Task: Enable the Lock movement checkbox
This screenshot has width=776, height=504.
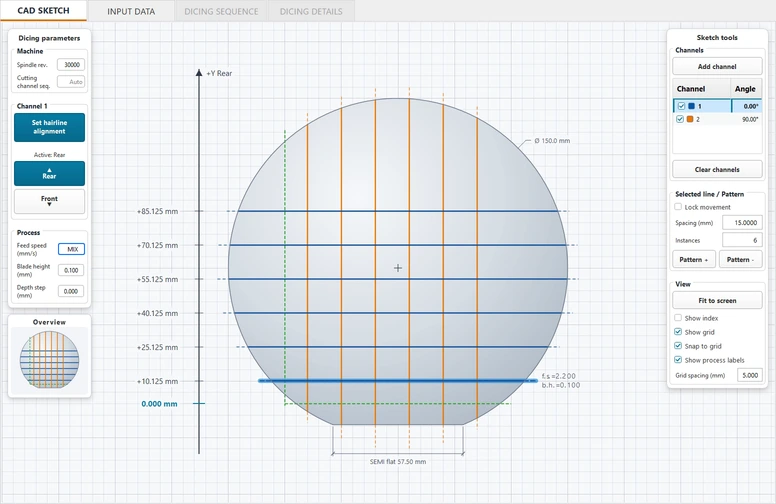Action: [678, 207]
